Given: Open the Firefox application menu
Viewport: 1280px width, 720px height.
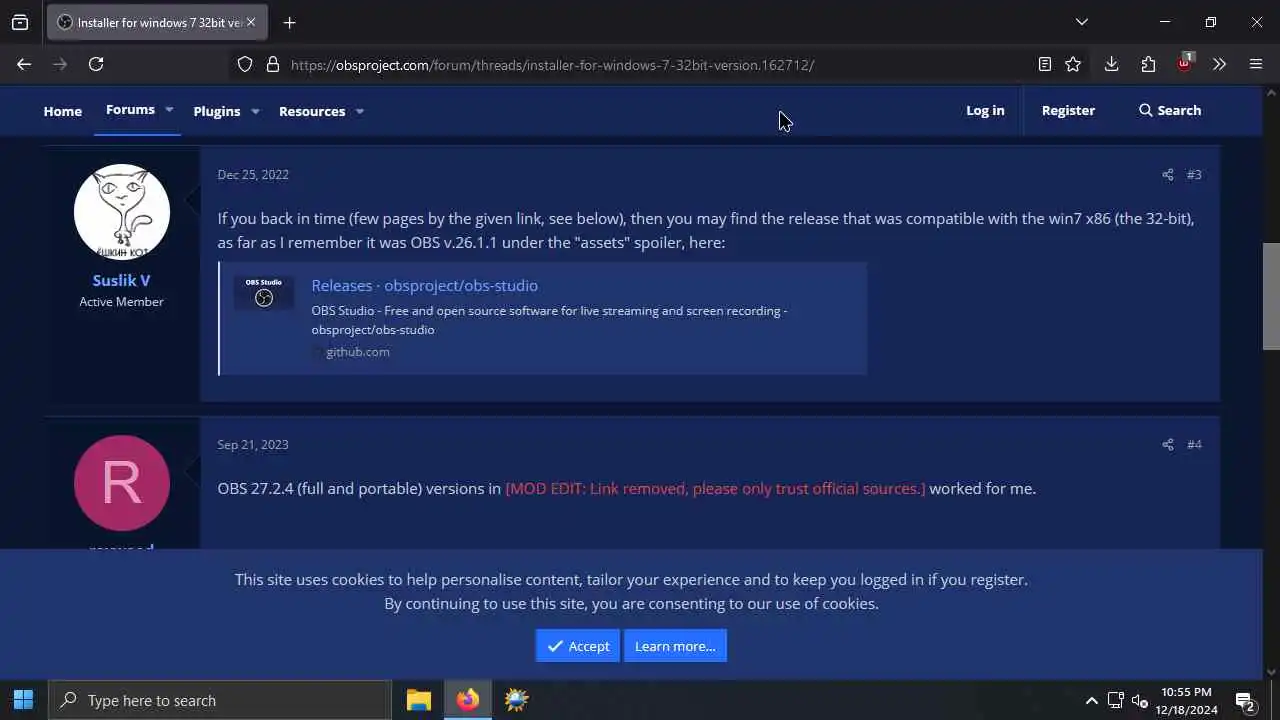Looking at the screenshot, I should [1256, 64].
